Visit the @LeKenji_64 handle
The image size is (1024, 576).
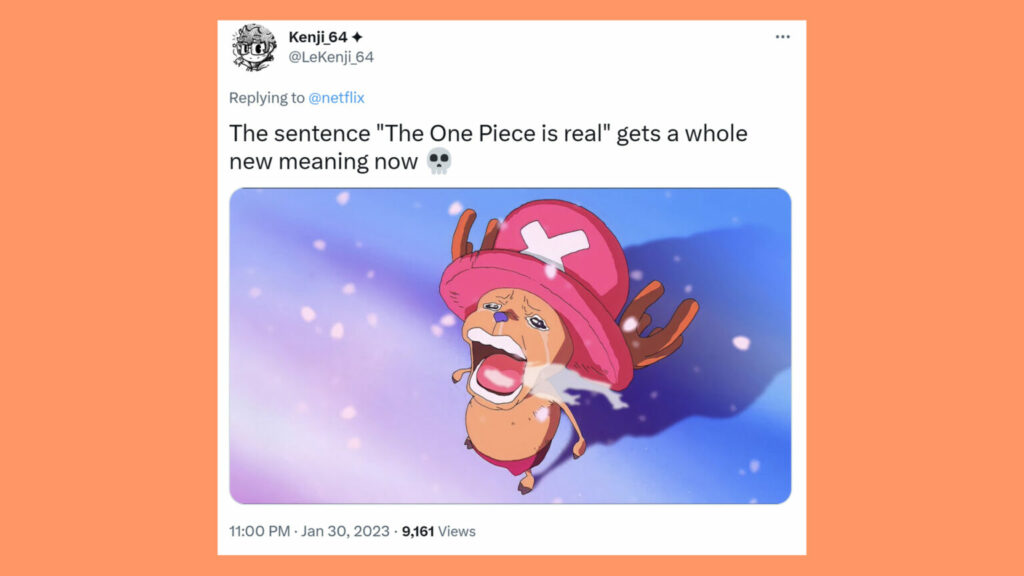(x=331, y=57)
